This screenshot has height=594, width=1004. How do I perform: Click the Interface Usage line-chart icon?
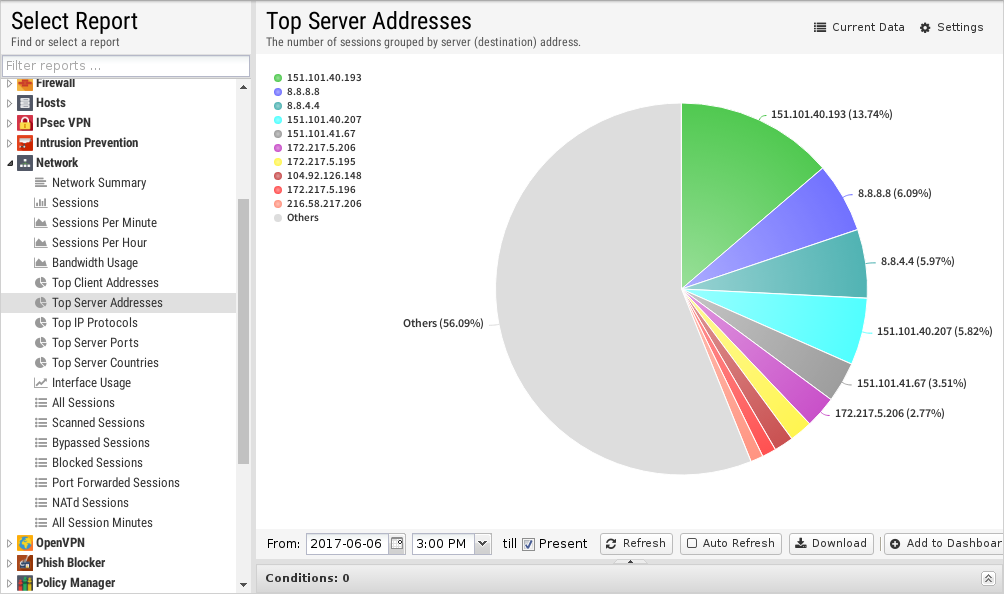[40, 383]
